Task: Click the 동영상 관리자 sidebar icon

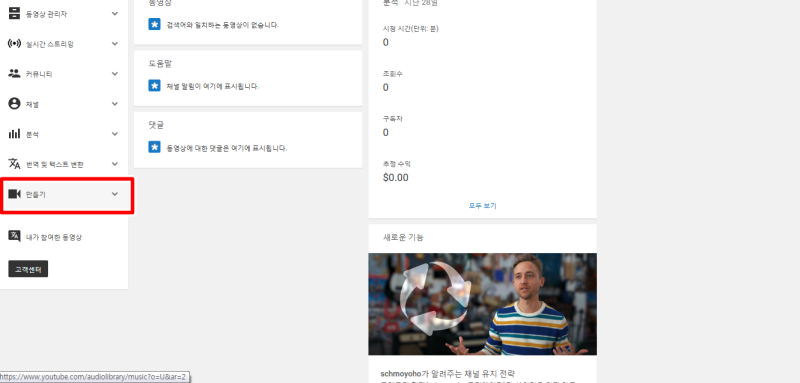Action: [14, 14]
